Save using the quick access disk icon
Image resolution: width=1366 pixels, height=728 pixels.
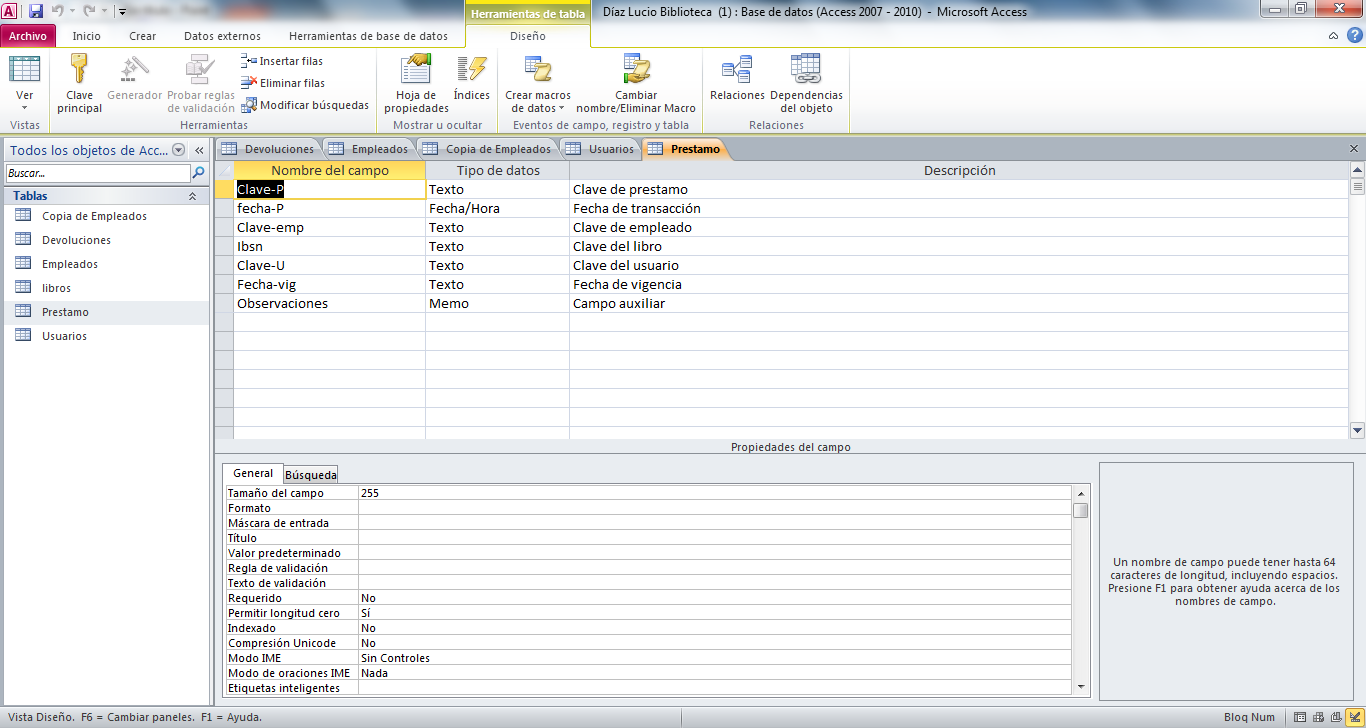click(x=36, y=11)
